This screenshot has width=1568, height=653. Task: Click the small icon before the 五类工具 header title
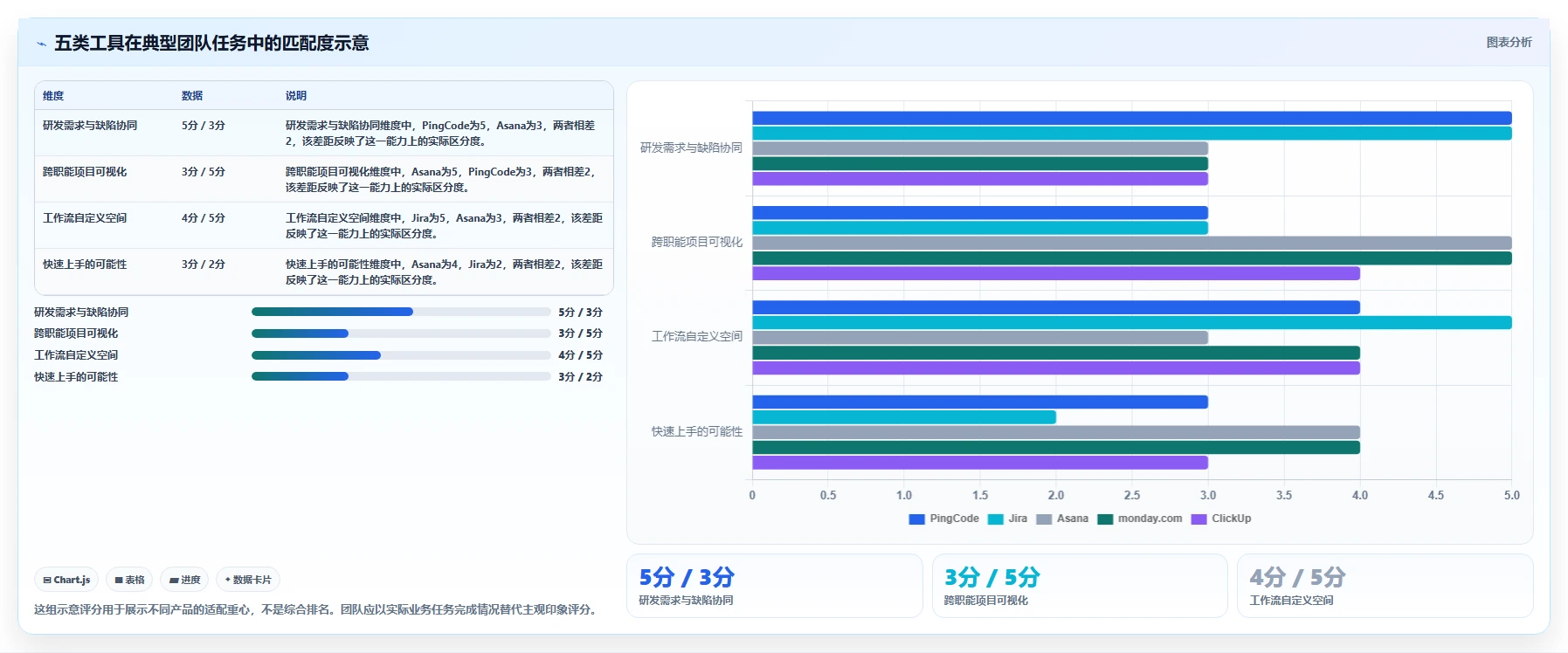pyautogui.click(x=41, y=44)
